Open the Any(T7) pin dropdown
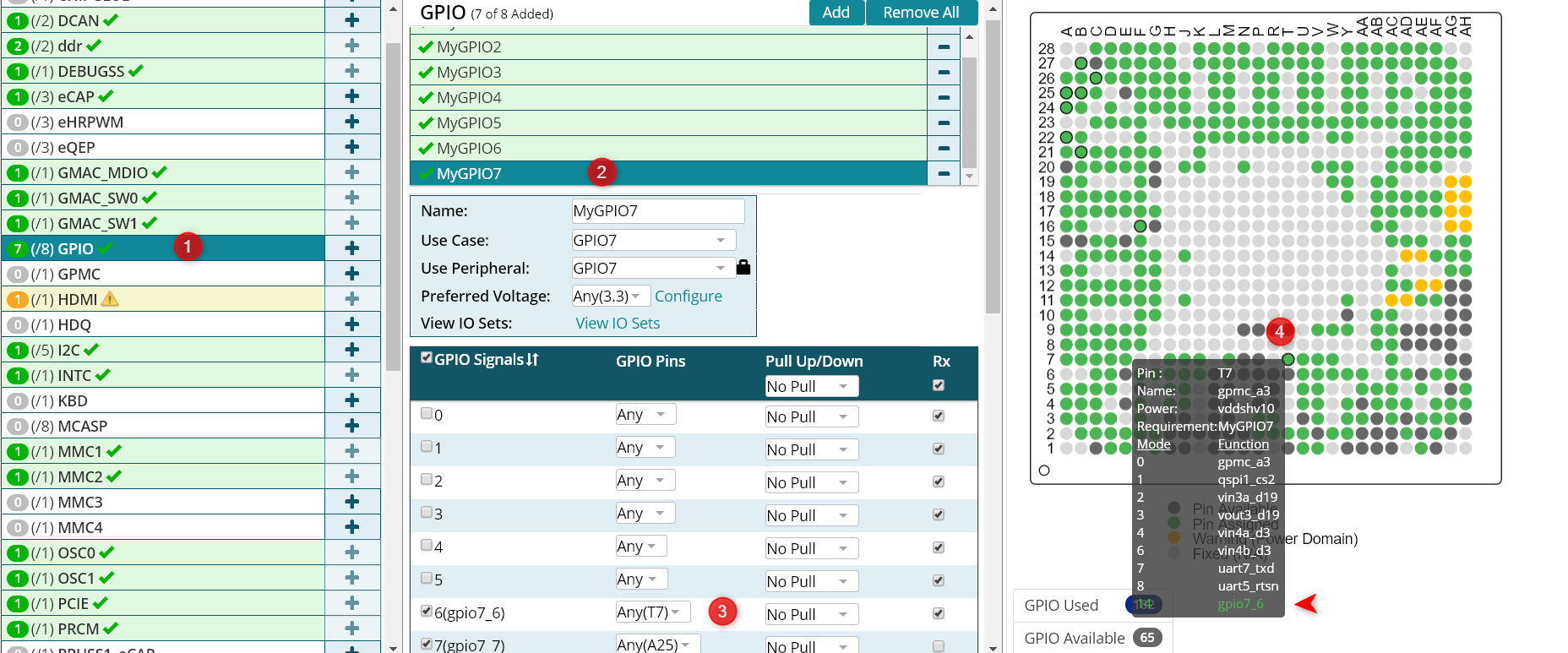 coord(653,612)
